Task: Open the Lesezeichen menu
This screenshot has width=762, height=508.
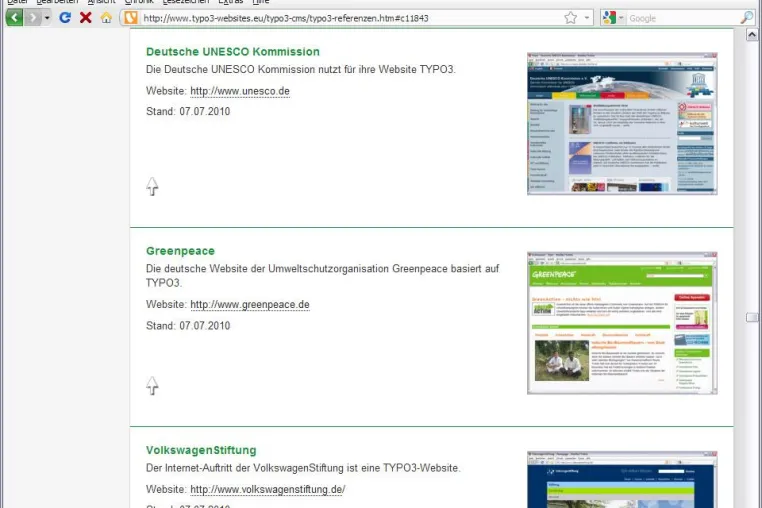Action: (186, 2)
